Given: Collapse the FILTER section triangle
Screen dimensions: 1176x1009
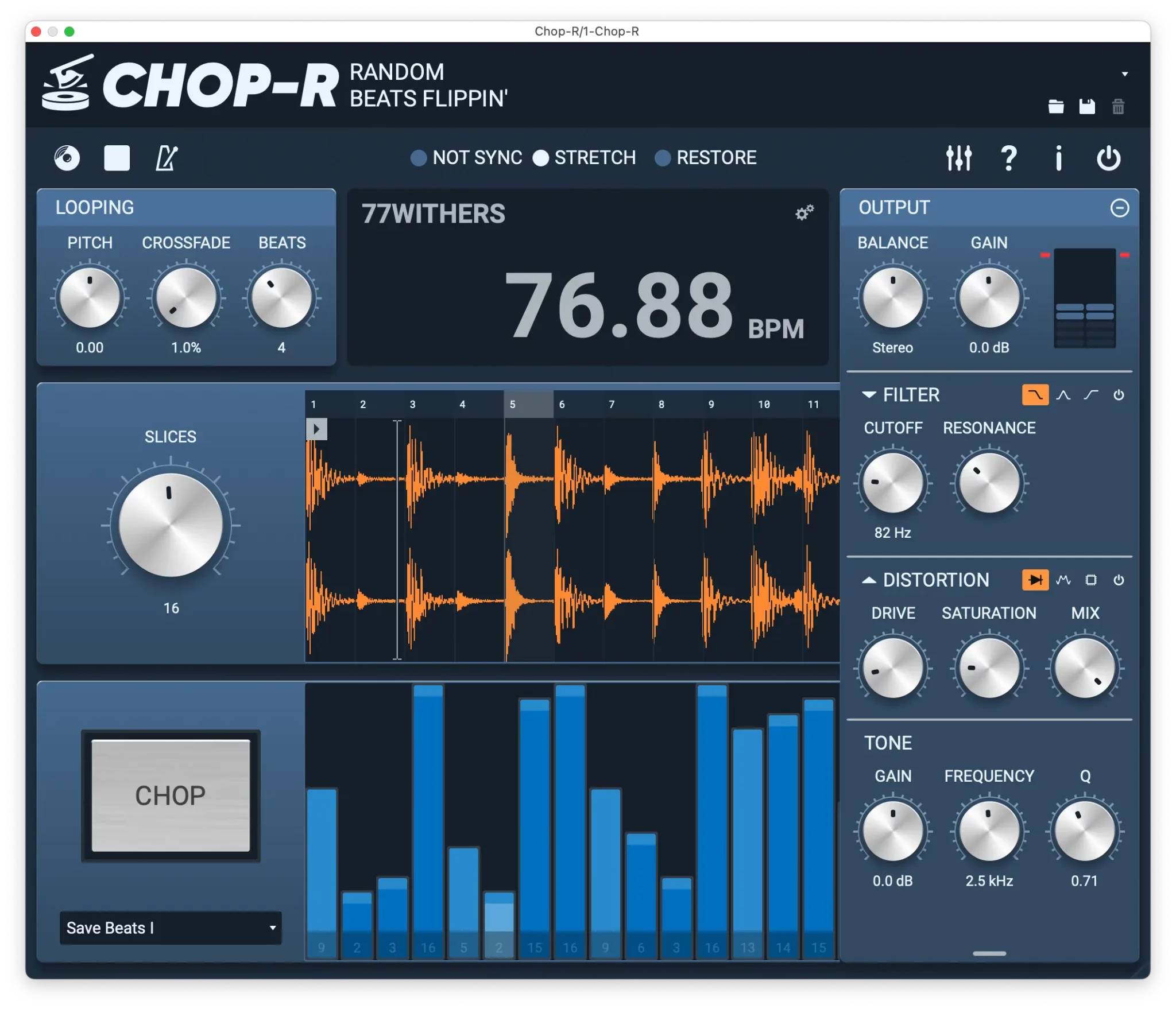Looking at the screenshot, I should pyautogui.click(x=869, y=395).
